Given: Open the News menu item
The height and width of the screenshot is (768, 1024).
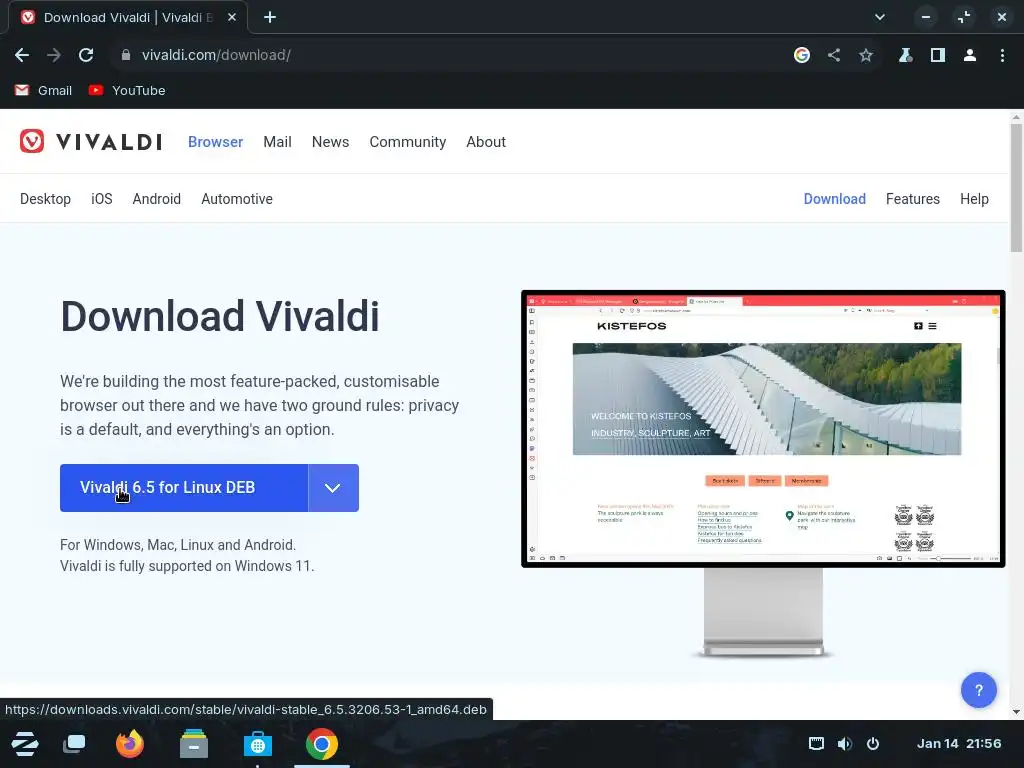Looking at the screenshot, I should (330, 142).
